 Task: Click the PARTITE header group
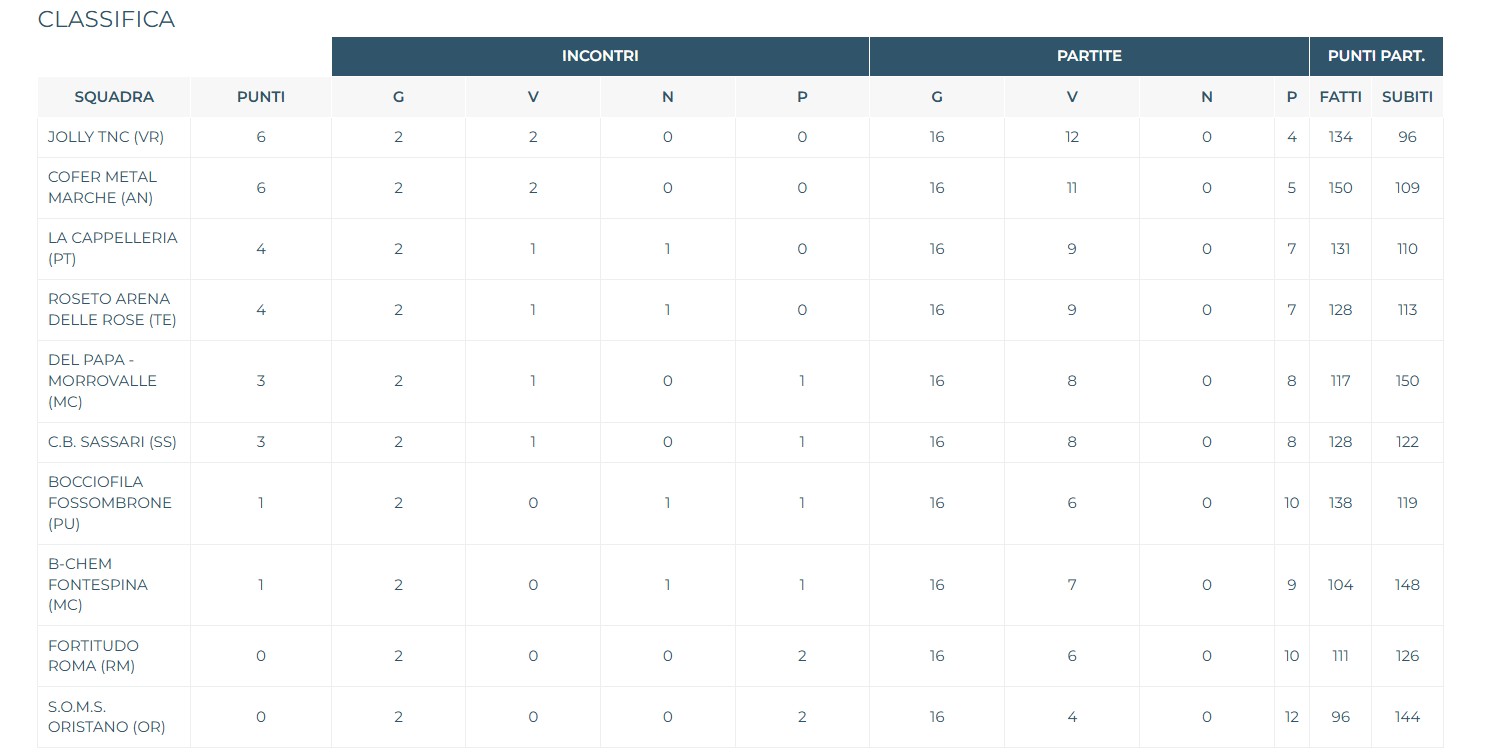1089,56
